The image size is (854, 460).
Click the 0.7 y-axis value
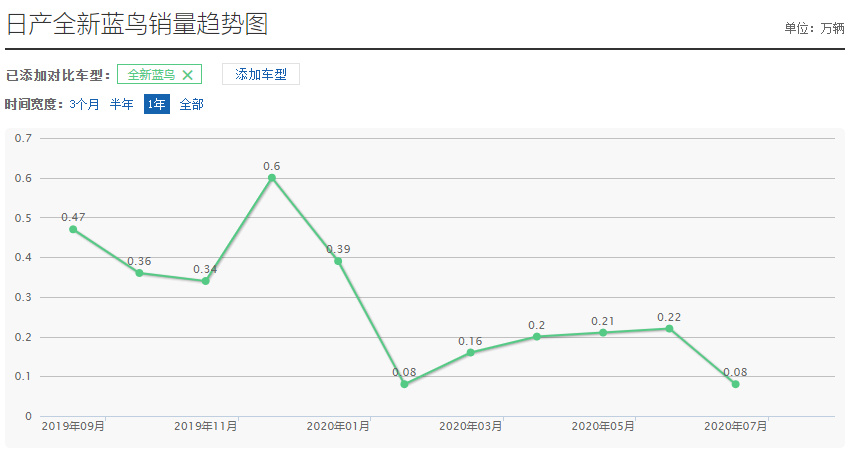point(23,138)
